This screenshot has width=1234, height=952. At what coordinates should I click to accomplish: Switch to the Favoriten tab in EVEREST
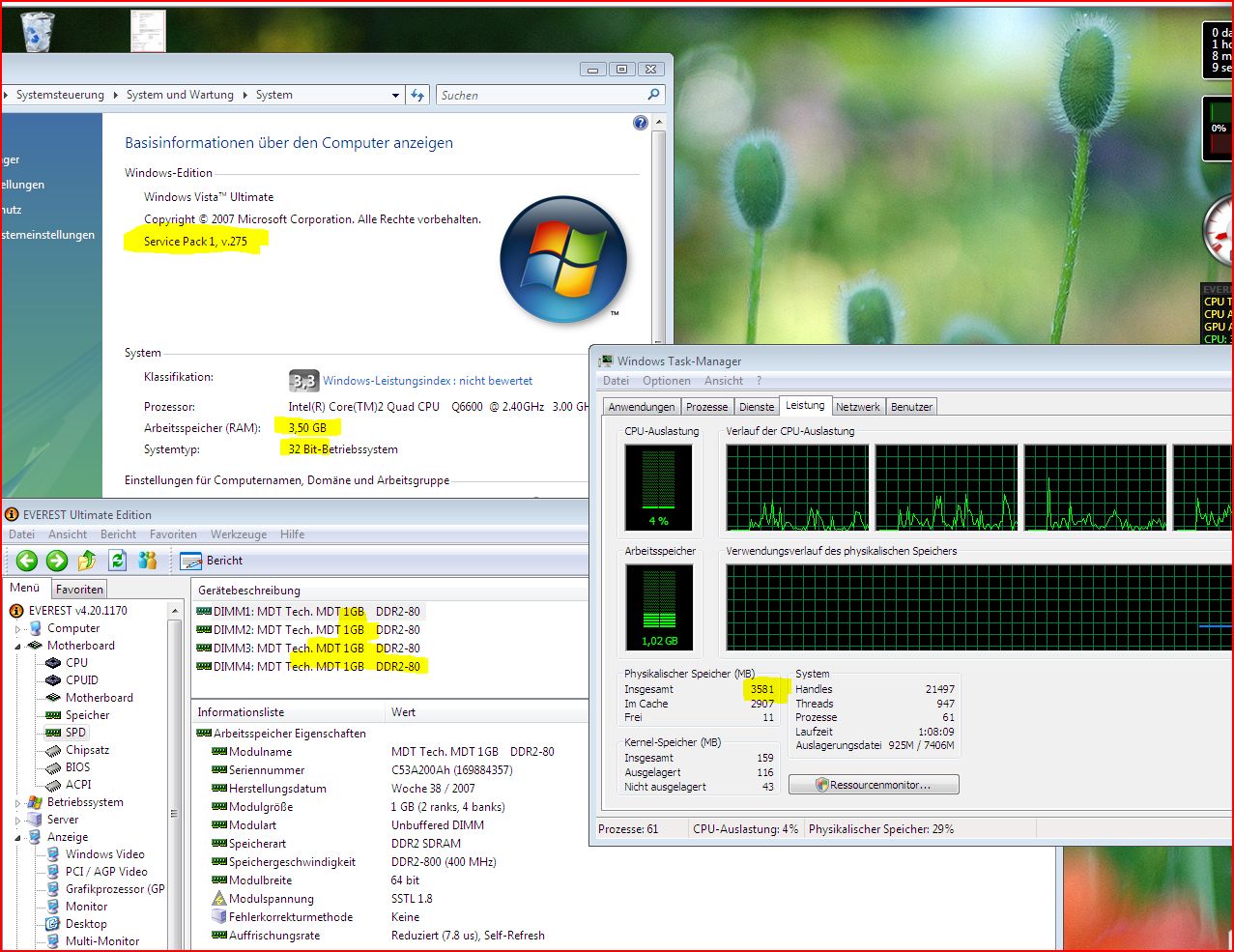[x=79, y=590]
